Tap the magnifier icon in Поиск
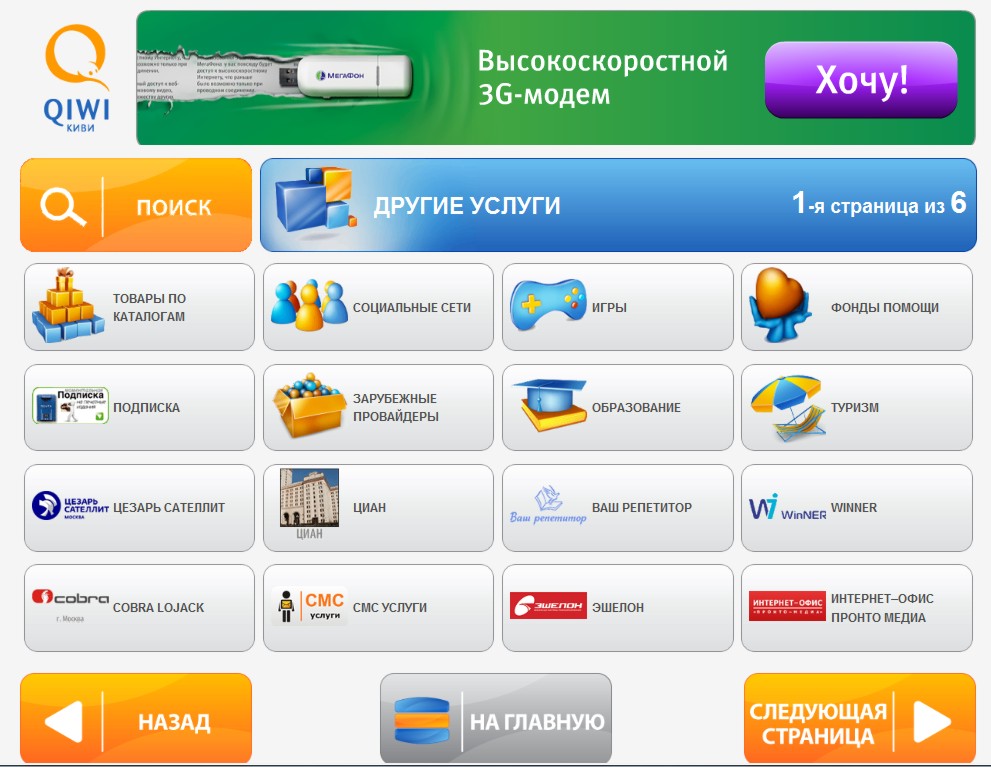The height and width of the screenshot is (767, 991). 63,207
